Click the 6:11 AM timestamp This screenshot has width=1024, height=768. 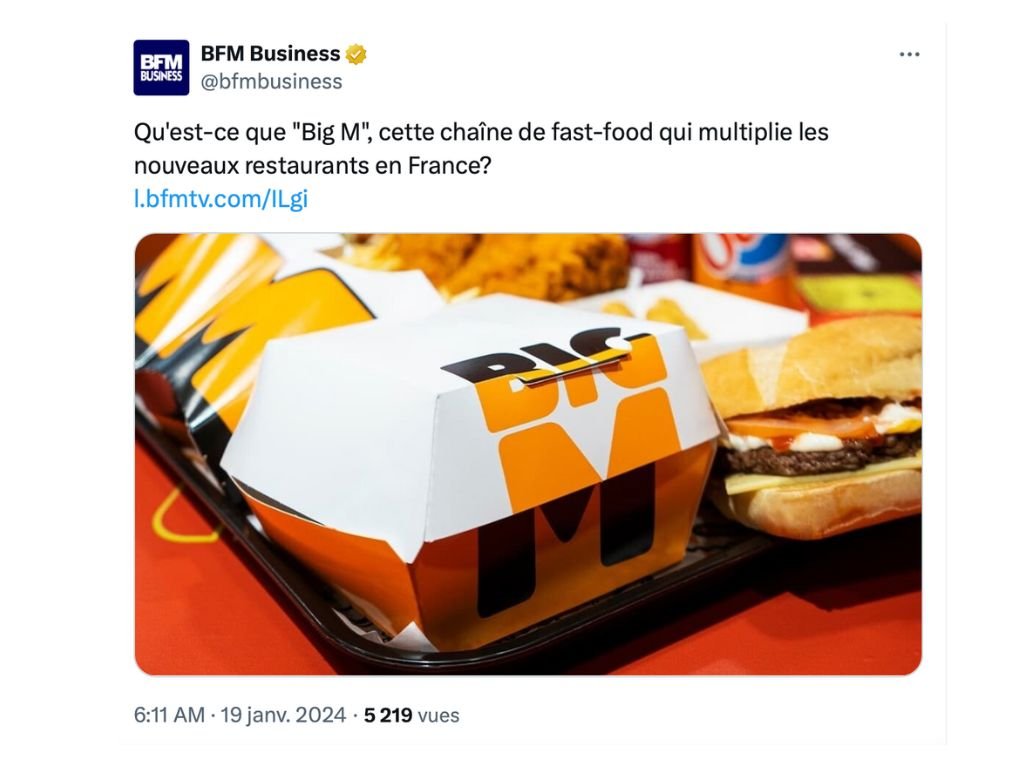pos(169,715)
